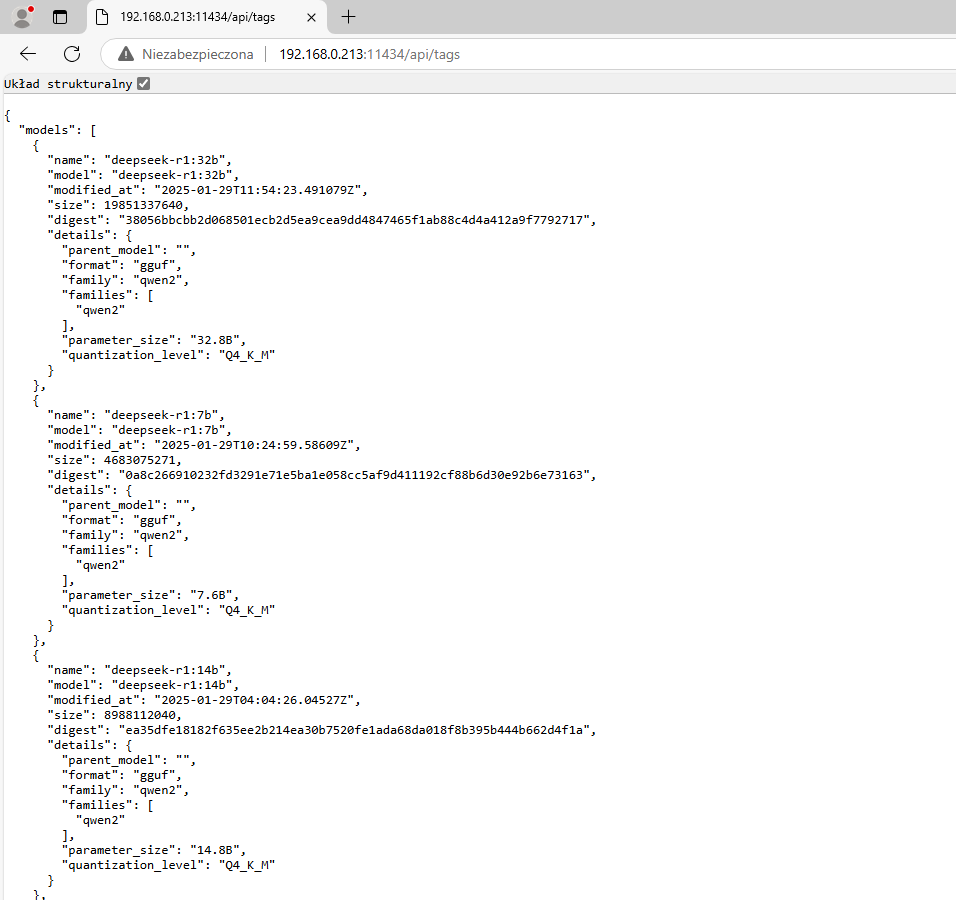The height and width of the screenshot is (900, 956).
Task: Click modified_at 2025-01-29T04:04:26.04527Z value
Action: pos(254,699)
